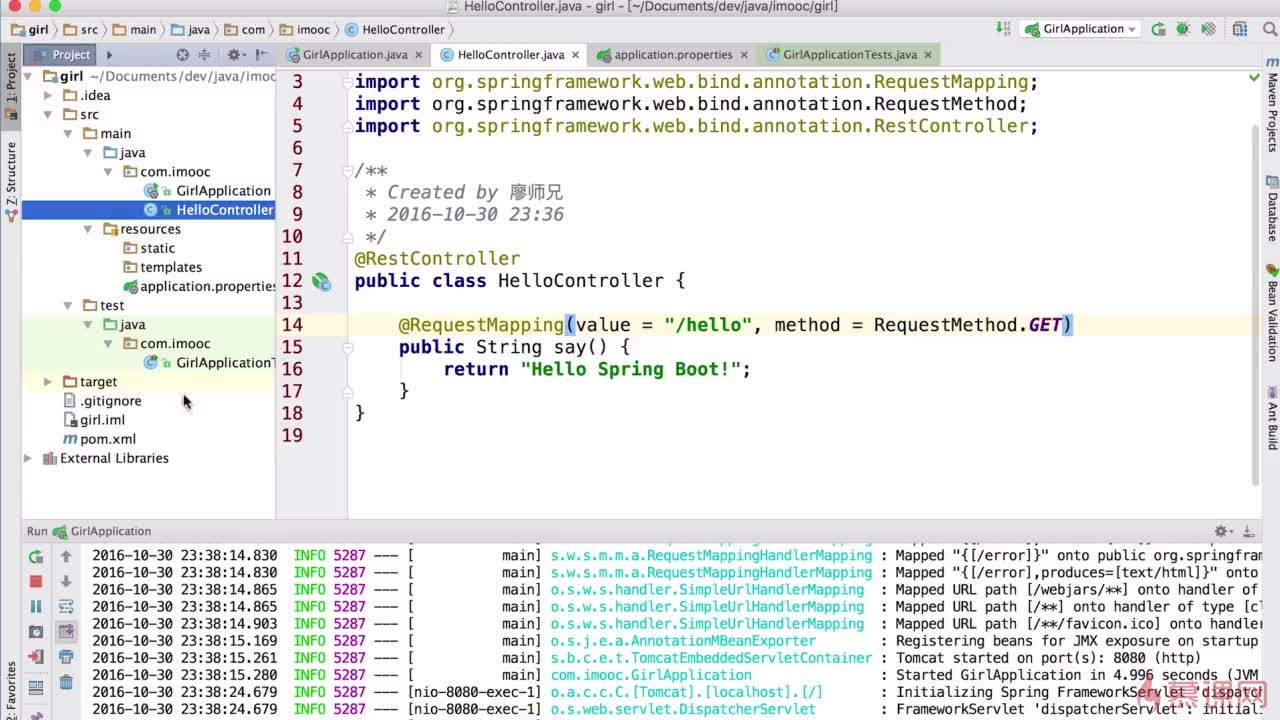Click Make Project icon in top toolbar

(1002, 29)
